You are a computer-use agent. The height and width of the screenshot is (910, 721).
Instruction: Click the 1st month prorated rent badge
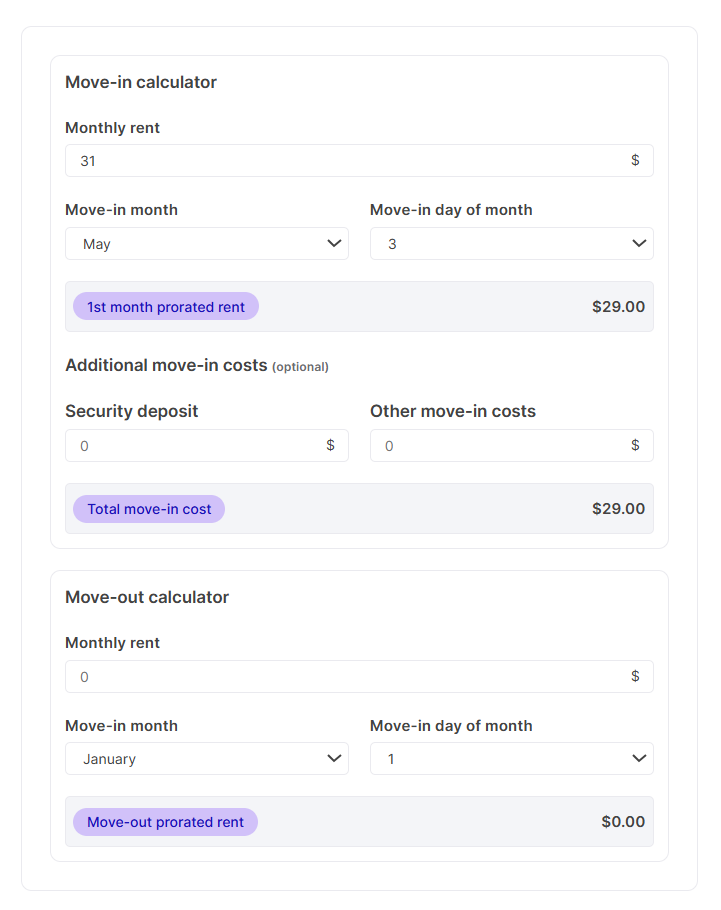(166, 306)
